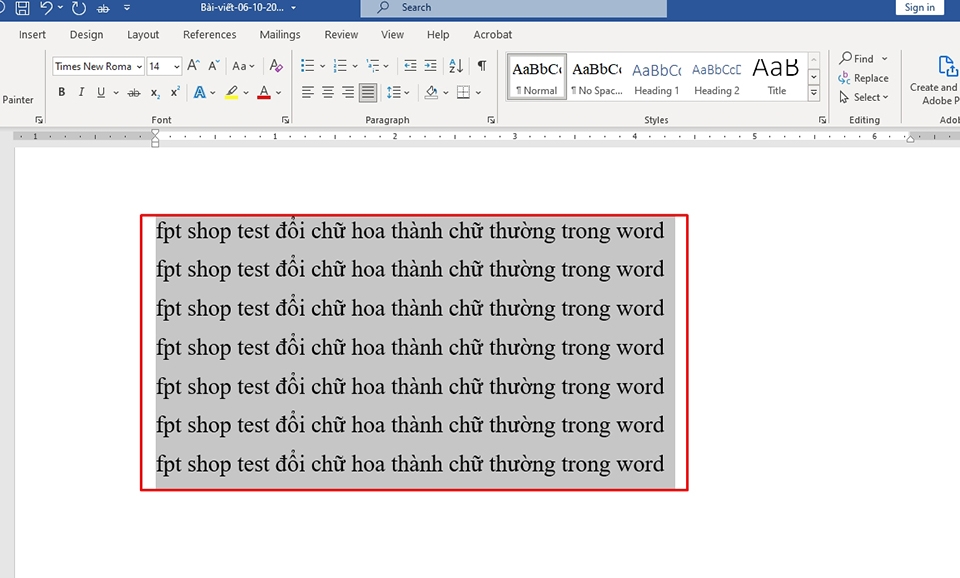Open the Mailings tab
960x578 pixels.
(x=280, y=35)
